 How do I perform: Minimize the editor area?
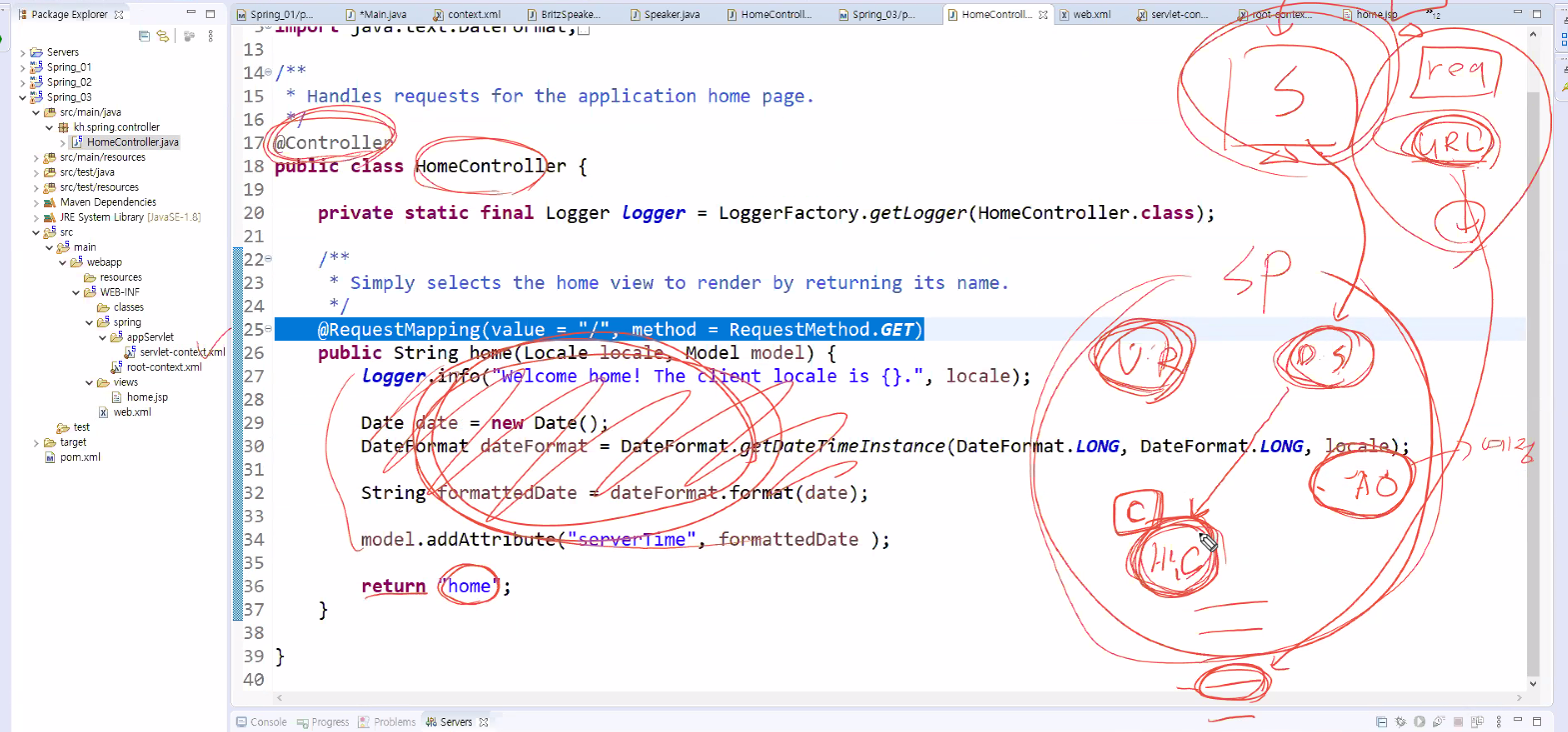click(1517, 13)
